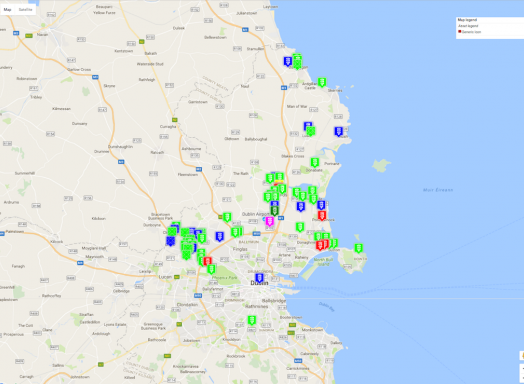Click the magenta marker near Dublin Airport

(x=270, y=221)
